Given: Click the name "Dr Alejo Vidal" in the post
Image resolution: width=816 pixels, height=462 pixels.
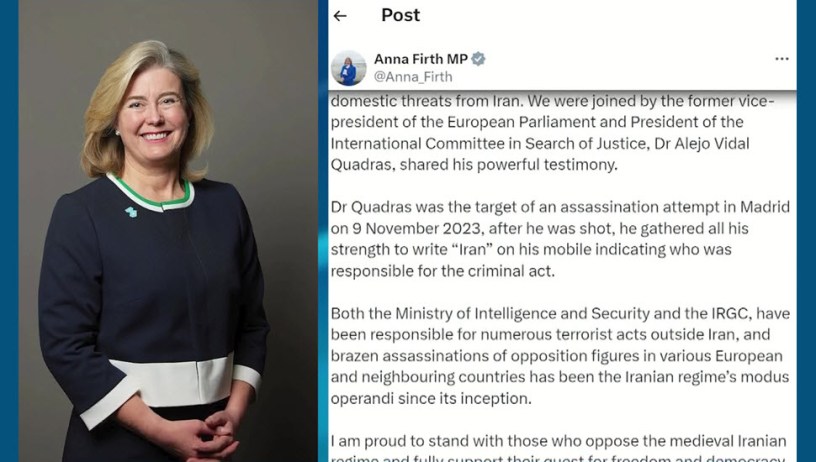Looking at the screenshot, I should 702,143.
